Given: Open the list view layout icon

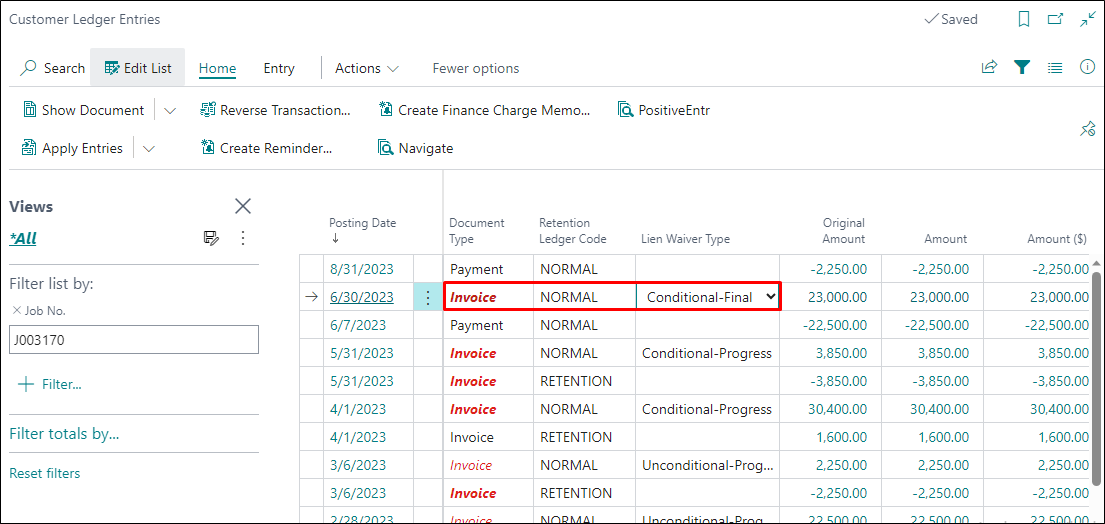Looking at the screenshot, I should click(x=1054, y=67).
